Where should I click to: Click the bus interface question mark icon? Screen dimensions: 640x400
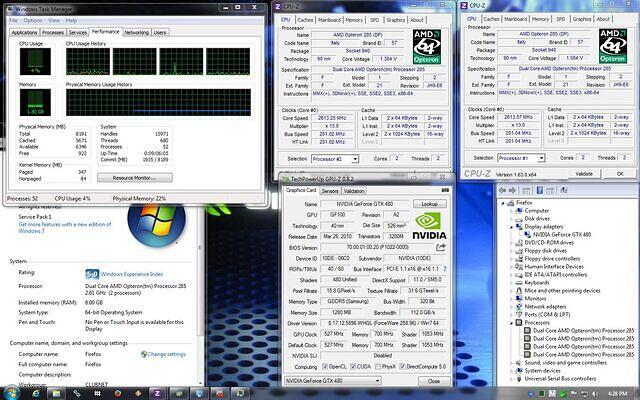[x=445, y=268]
